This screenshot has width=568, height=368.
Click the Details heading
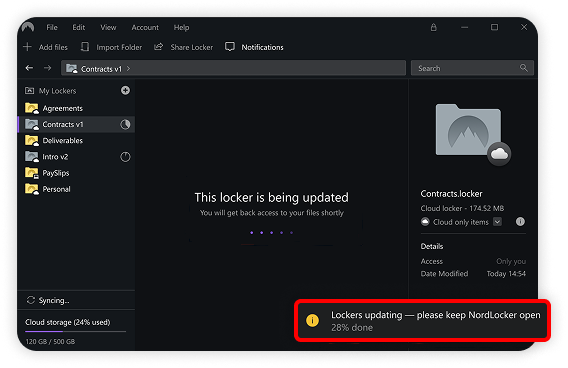coord(432,246)
